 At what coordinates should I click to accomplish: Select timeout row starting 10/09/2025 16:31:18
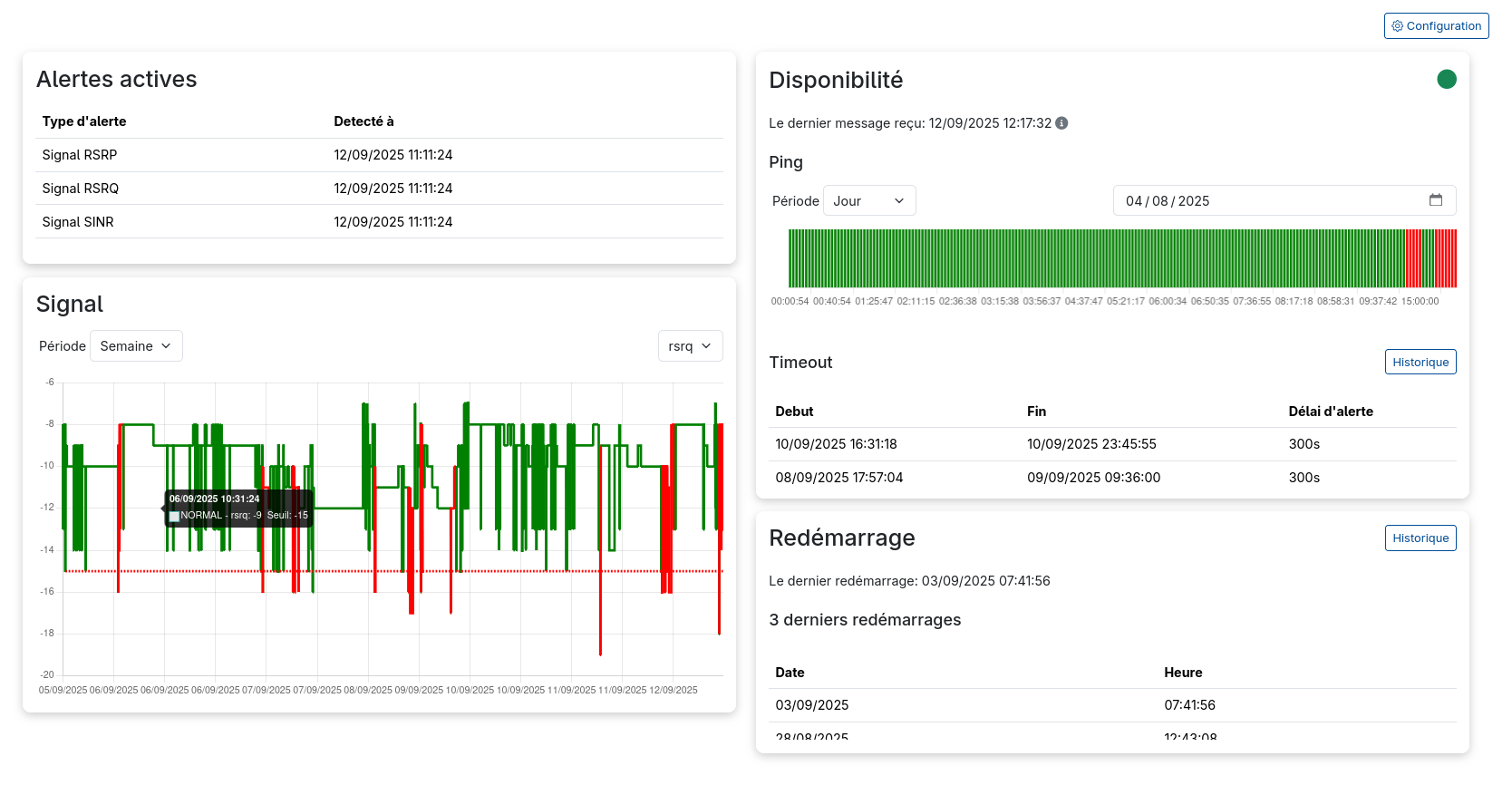tap(1112, 444)
